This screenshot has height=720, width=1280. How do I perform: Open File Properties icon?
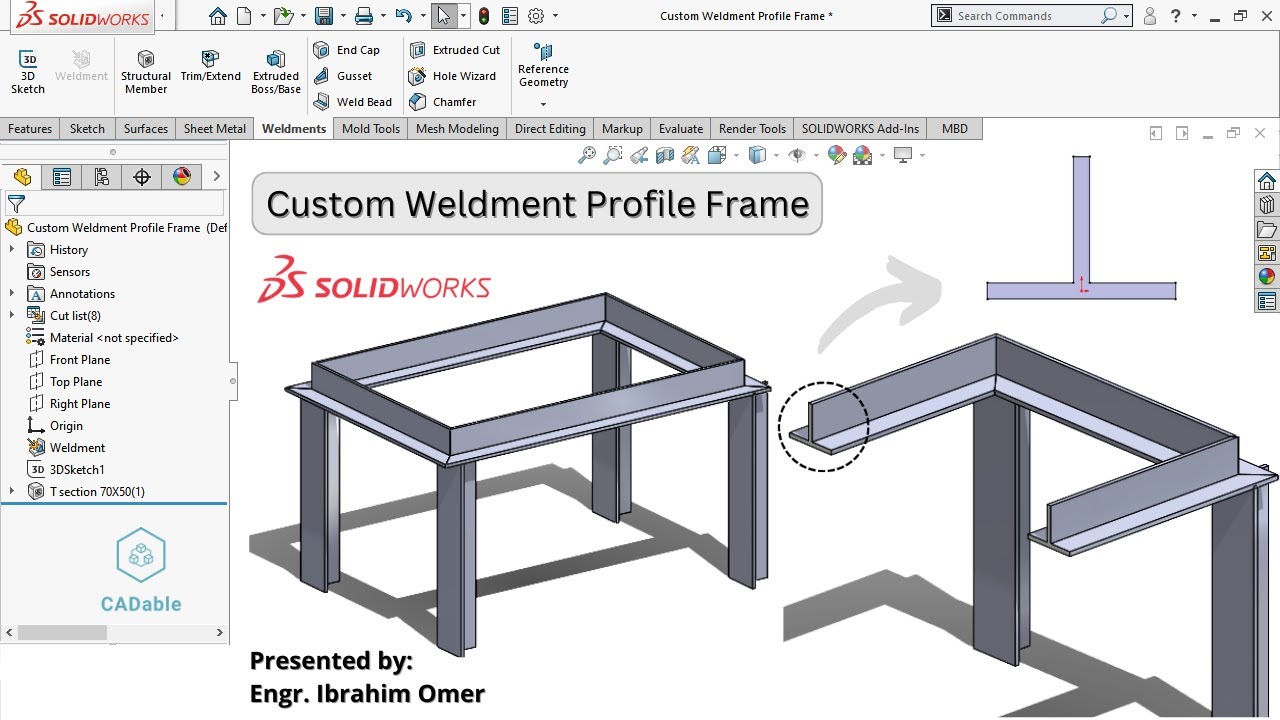point(510,16)
